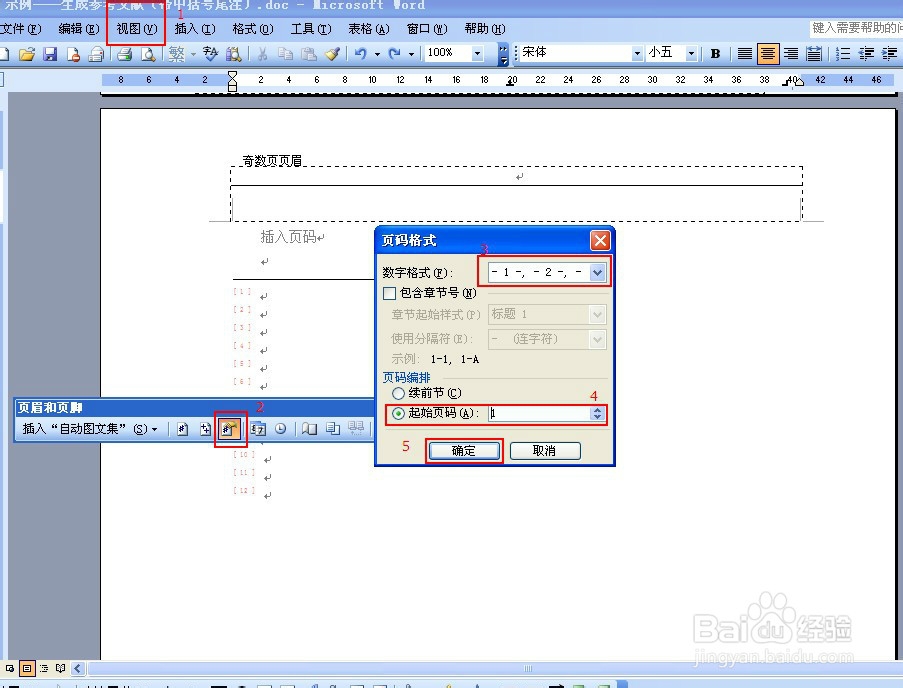This screenshot has width=903, height=688.
Task: Open the 视图 menu
Action: (x=136, y=29)
